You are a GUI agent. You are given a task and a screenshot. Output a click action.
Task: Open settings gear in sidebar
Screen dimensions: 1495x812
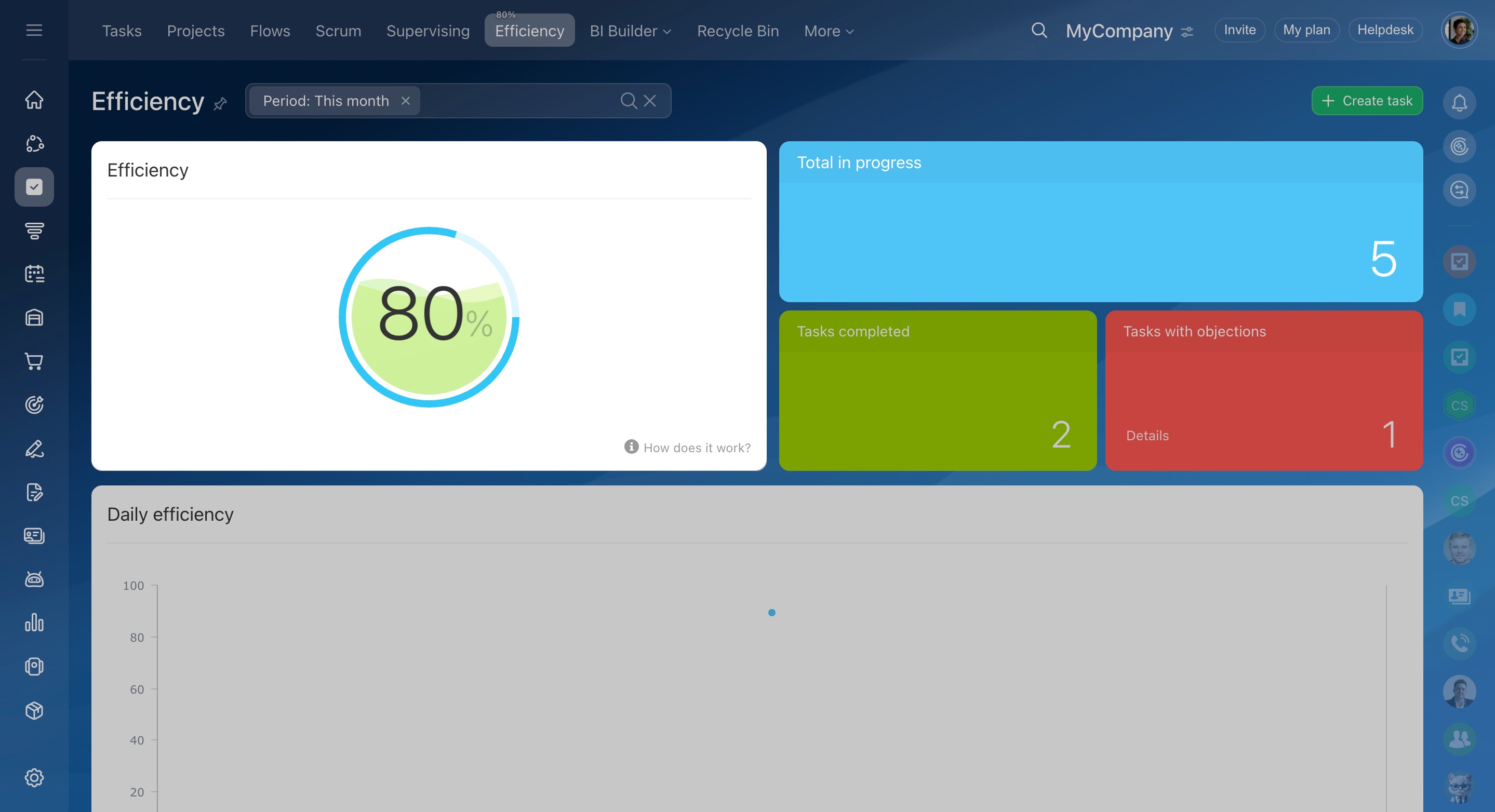(34, 778)
